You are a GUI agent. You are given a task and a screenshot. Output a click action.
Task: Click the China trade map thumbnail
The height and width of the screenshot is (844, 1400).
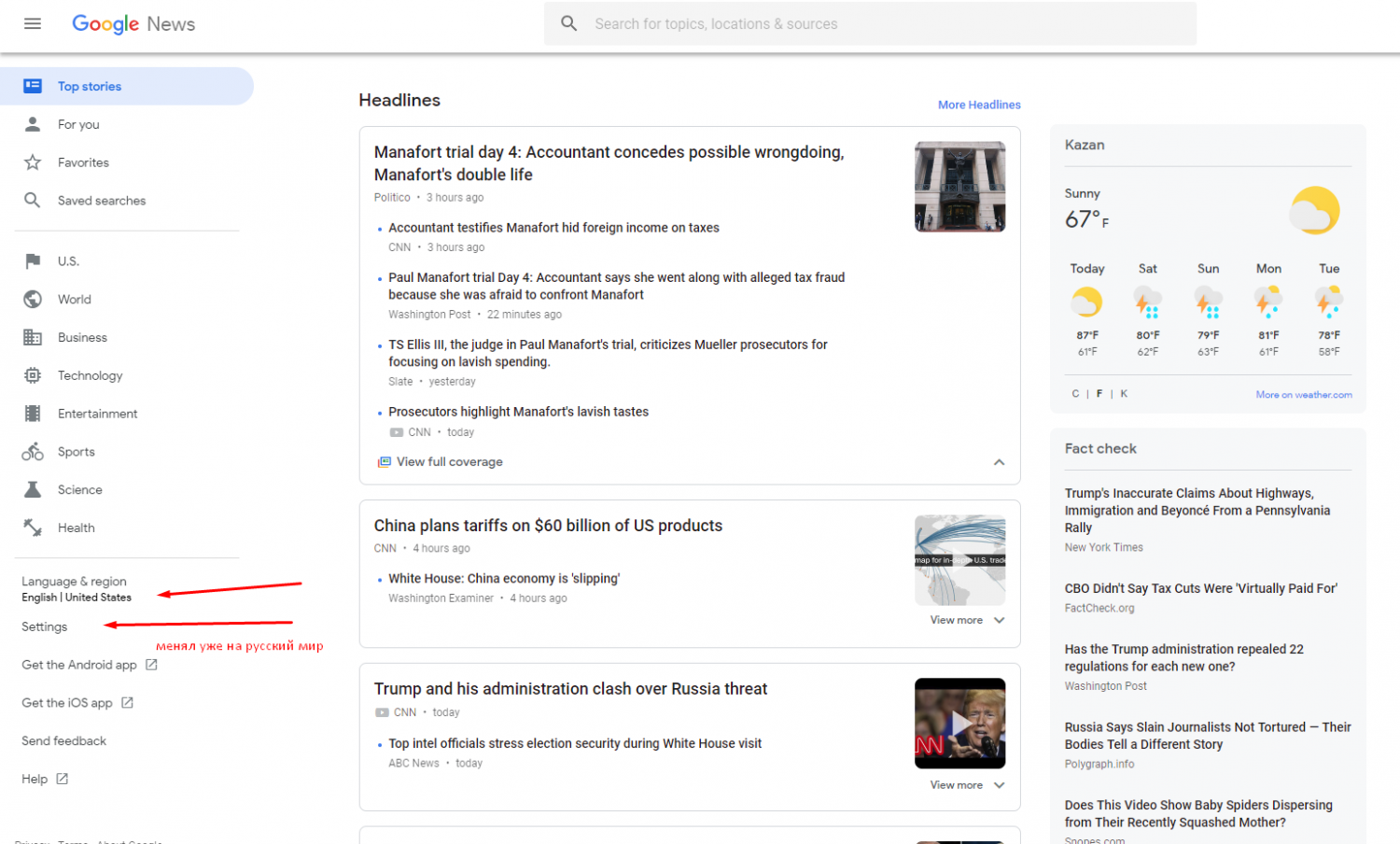click(x=959, y=560)
